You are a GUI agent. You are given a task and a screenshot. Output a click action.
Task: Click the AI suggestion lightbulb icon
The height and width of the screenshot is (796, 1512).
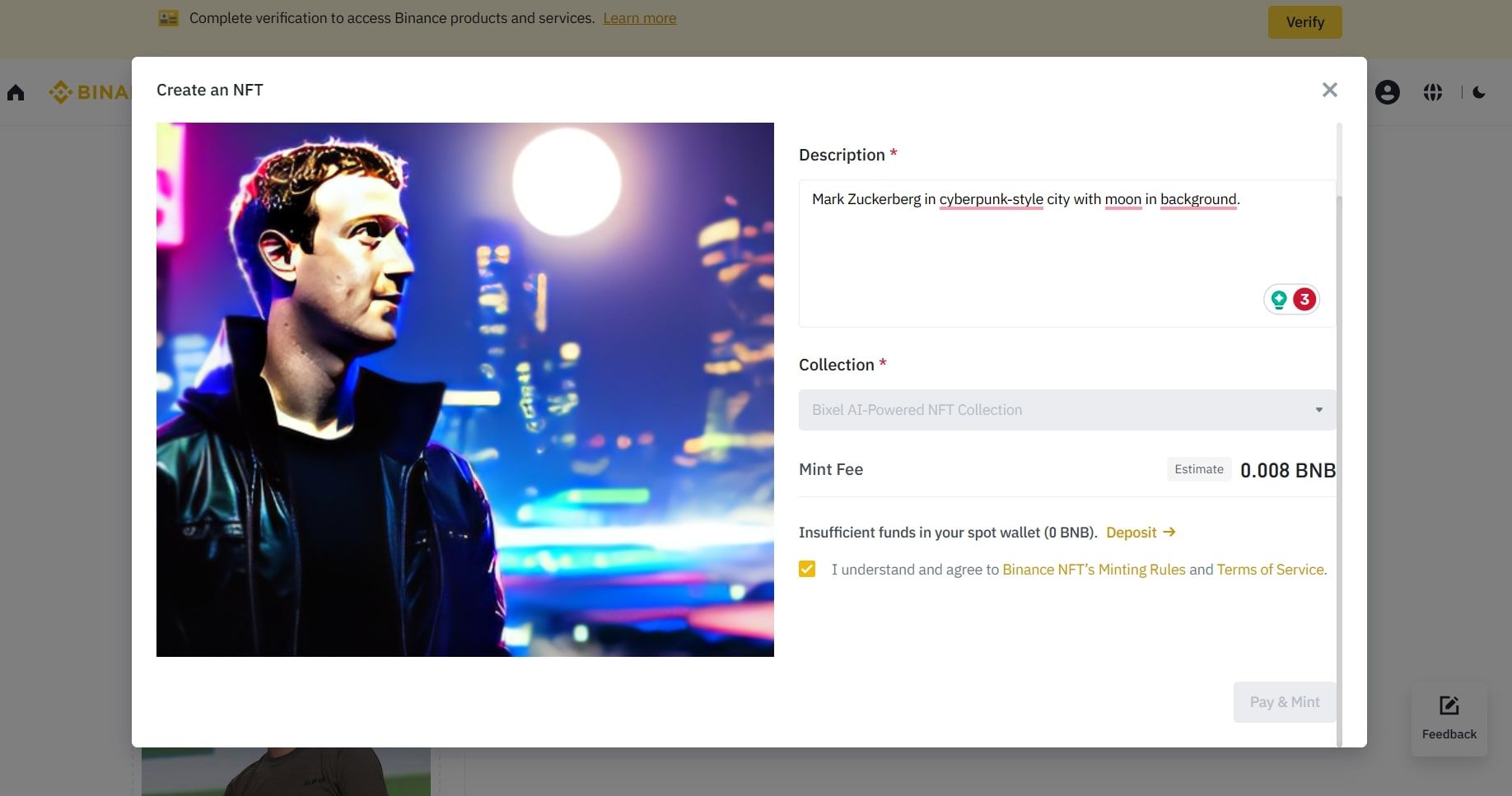tap(1278, 300)
